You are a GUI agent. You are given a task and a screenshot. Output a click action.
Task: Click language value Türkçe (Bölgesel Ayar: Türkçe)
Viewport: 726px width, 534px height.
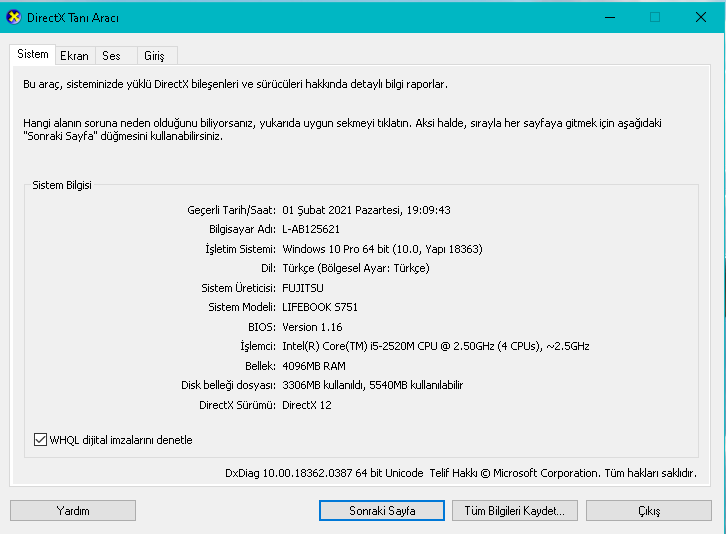(356, 268)
